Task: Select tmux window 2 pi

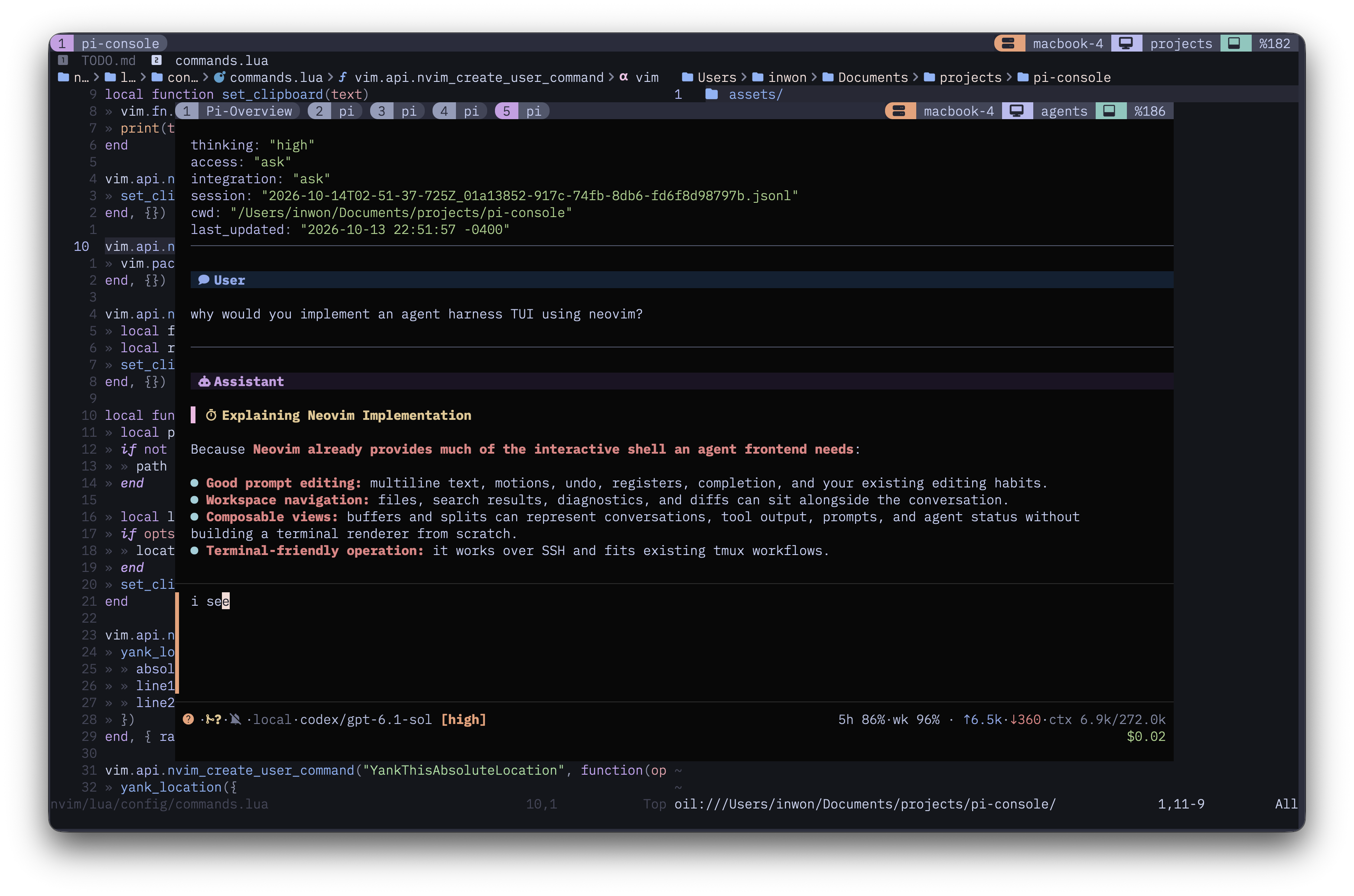Action: (x=334, y=111)
